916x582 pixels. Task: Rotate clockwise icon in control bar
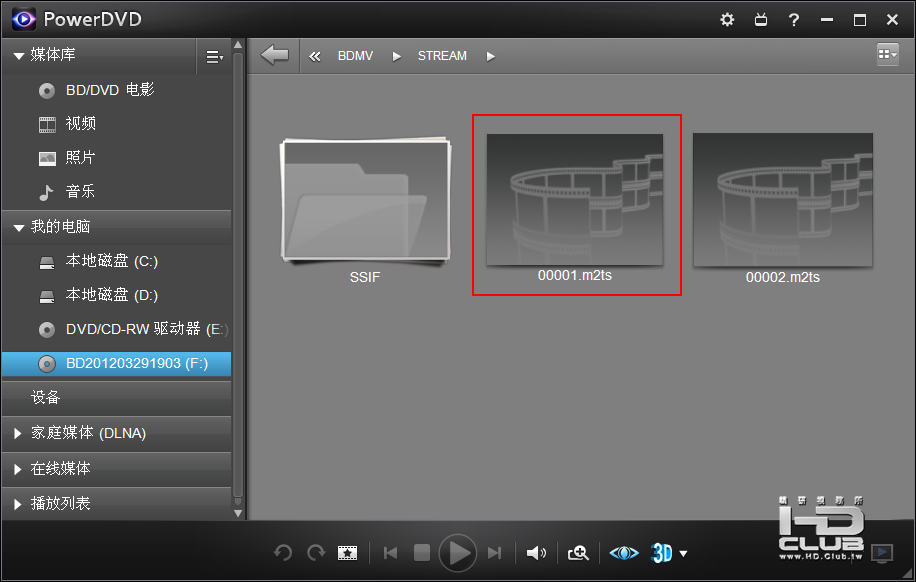click(x=316, y=552)
